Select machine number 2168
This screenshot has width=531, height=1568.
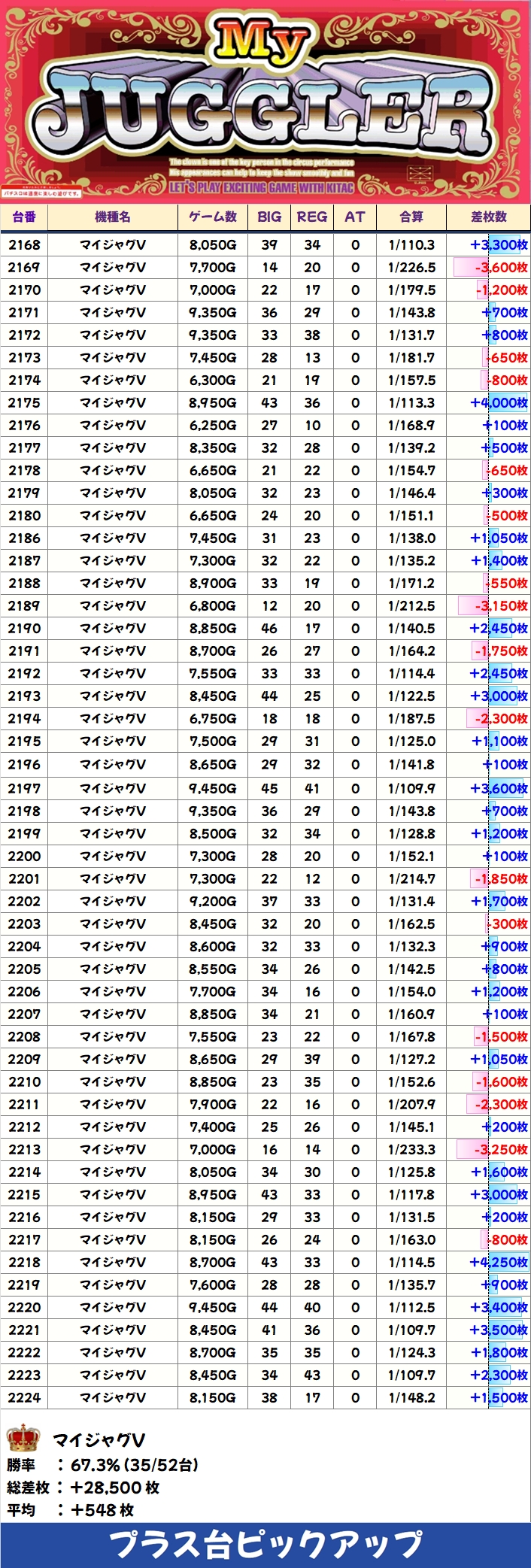pos(24,244)
